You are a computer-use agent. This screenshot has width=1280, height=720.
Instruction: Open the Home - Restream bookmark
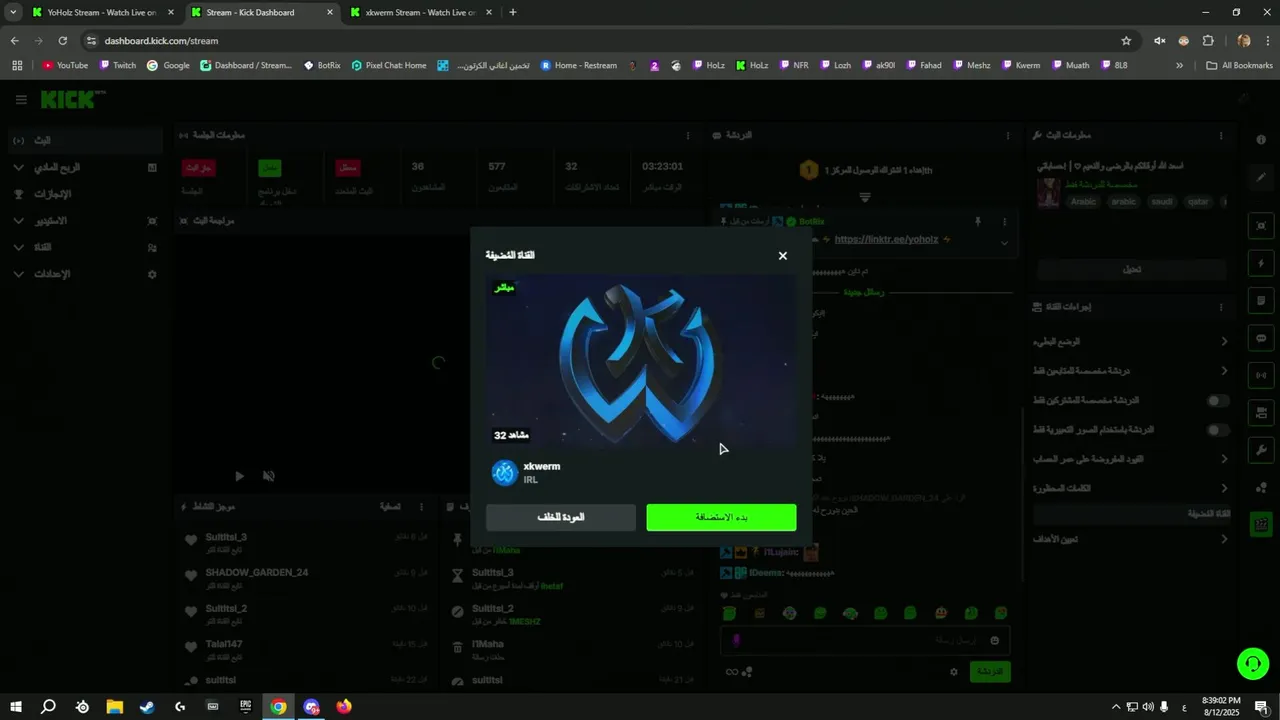(579, 65)
